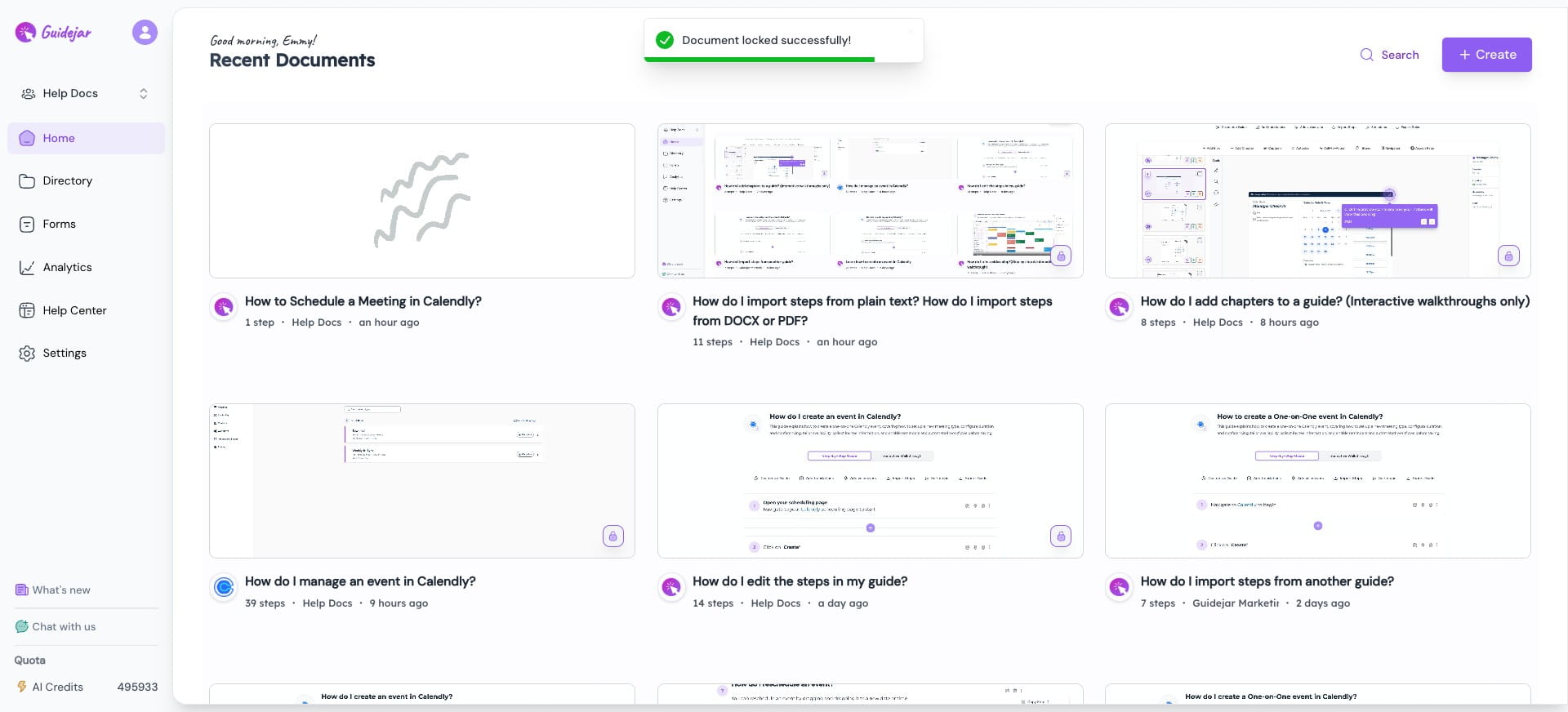Click the 9 hours ago timestamp
The image size is (1568, 712).
pyautogui.click(x=399, y=603)
